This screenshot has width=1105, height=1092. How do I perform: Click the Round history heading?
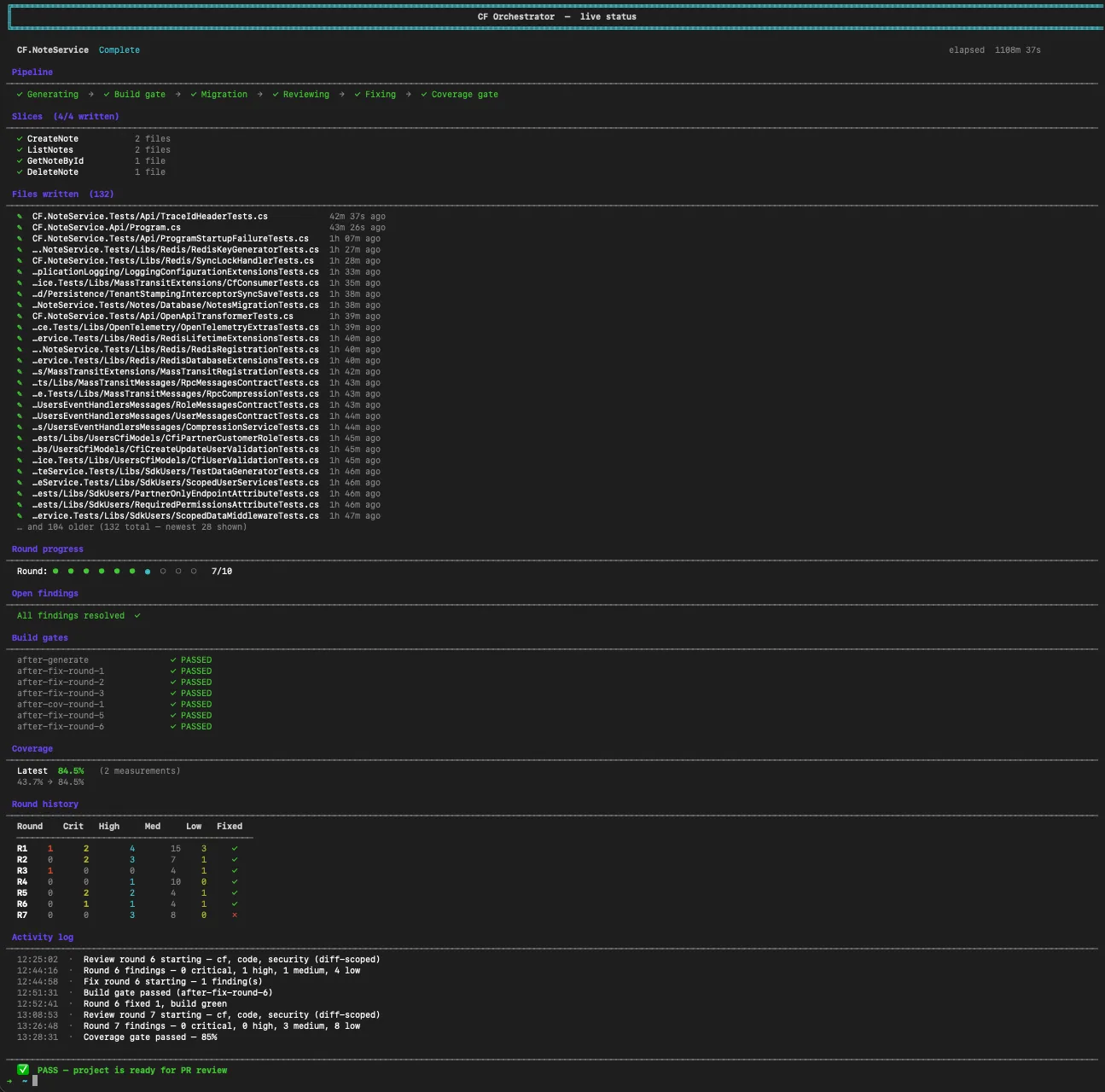(45, 804)
